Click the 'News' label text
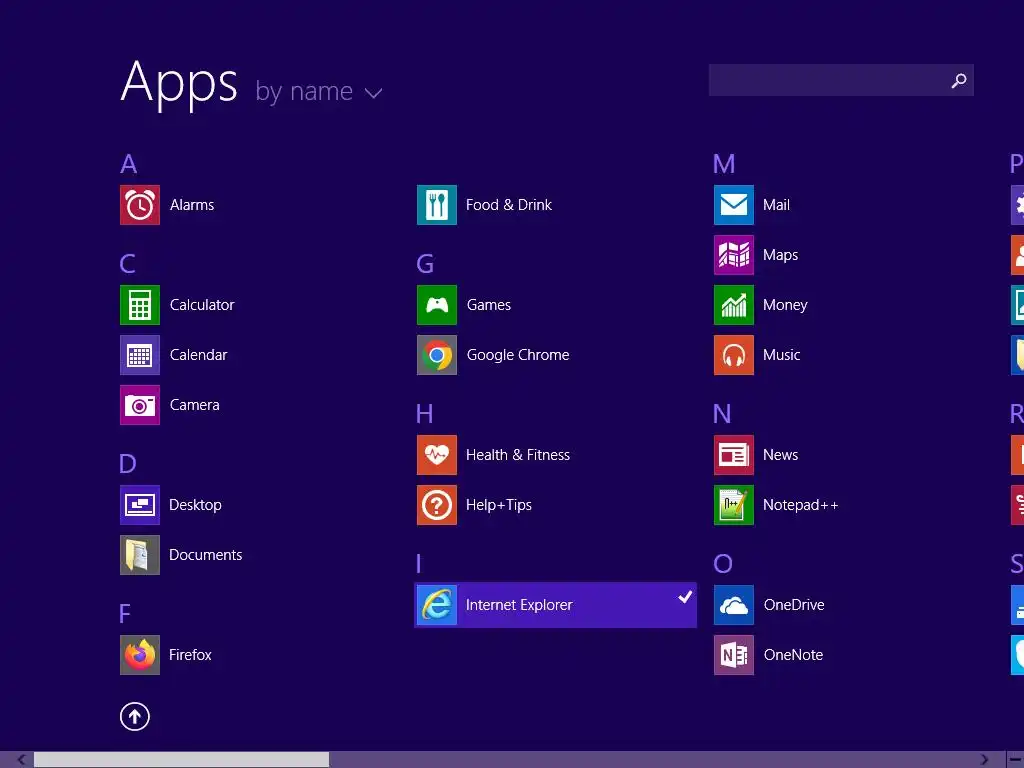Screen dimensions: 1024x768 click(x=780, y=455)
